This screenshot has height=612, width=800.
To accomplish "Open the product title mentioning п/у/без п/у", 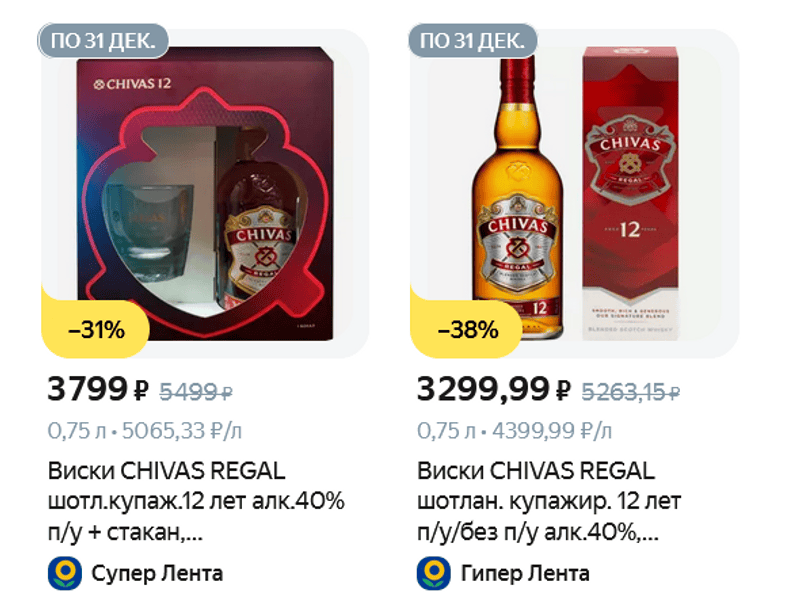I will pos(549,502).
